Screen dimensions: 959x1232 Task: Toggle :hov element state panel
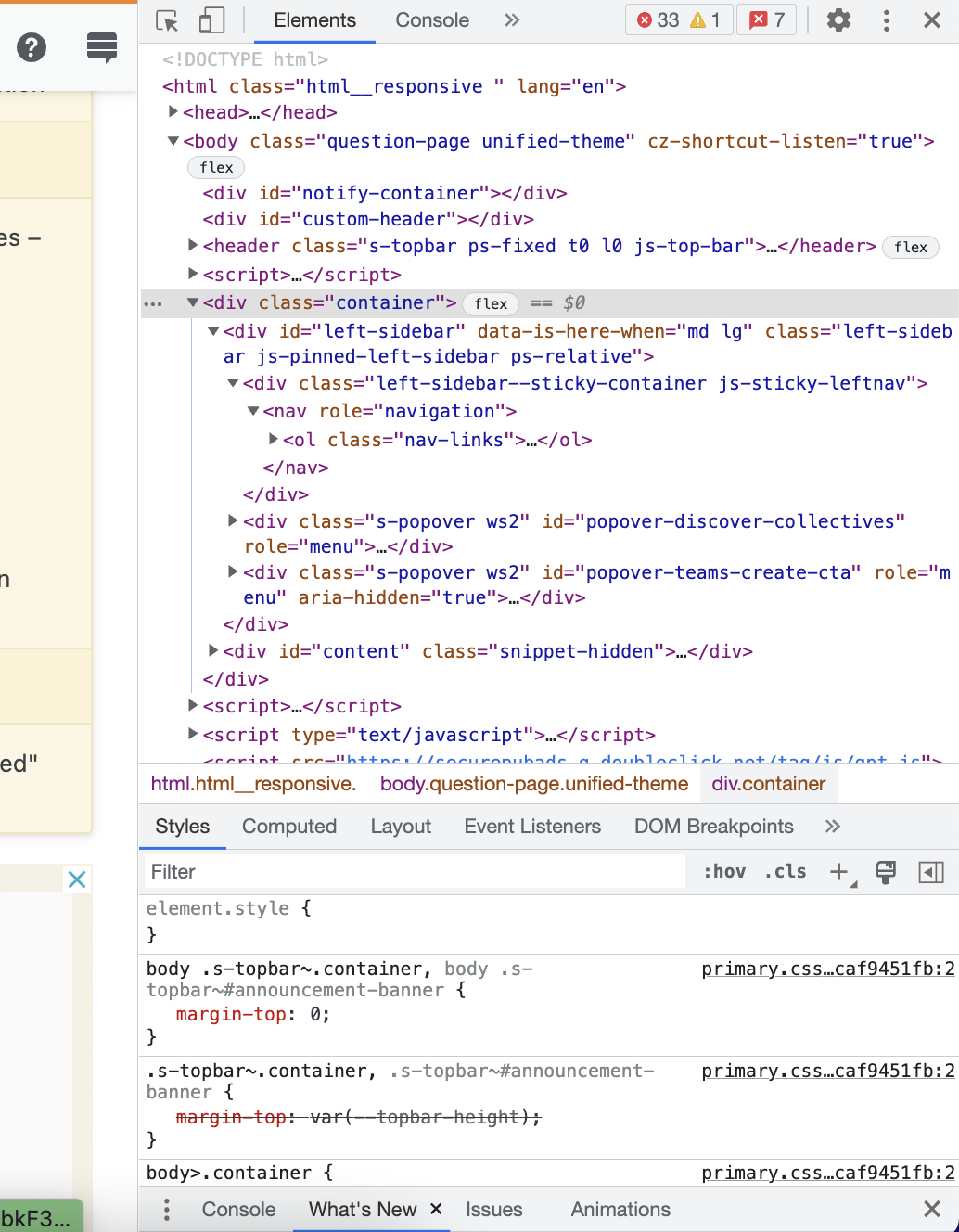tap(724, 872)
